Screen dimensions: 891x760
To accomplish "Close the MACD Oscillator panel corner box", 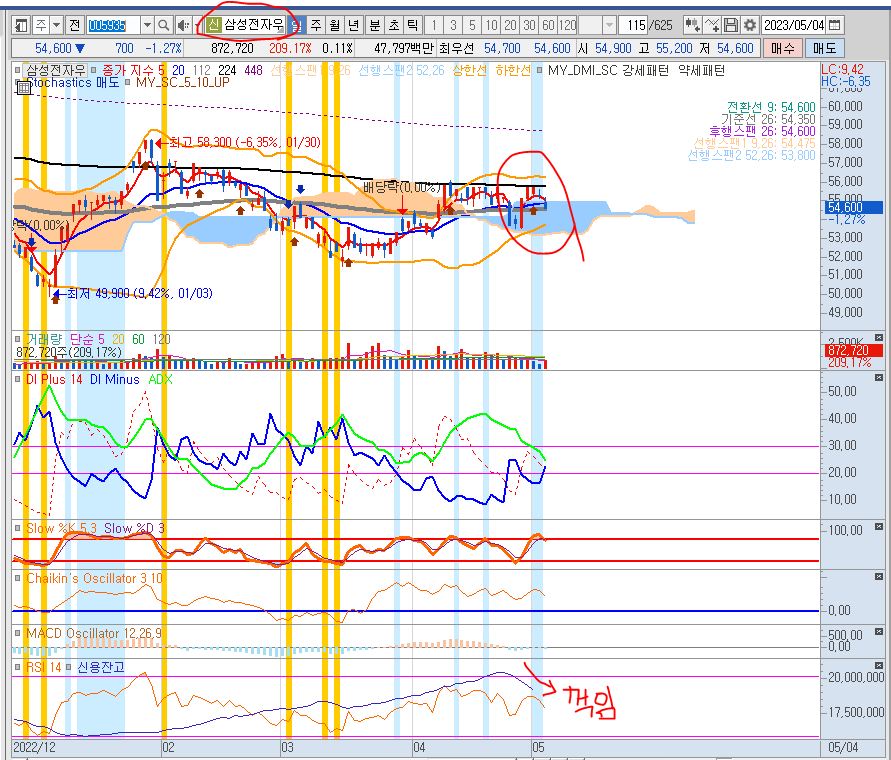I will 878,632.
